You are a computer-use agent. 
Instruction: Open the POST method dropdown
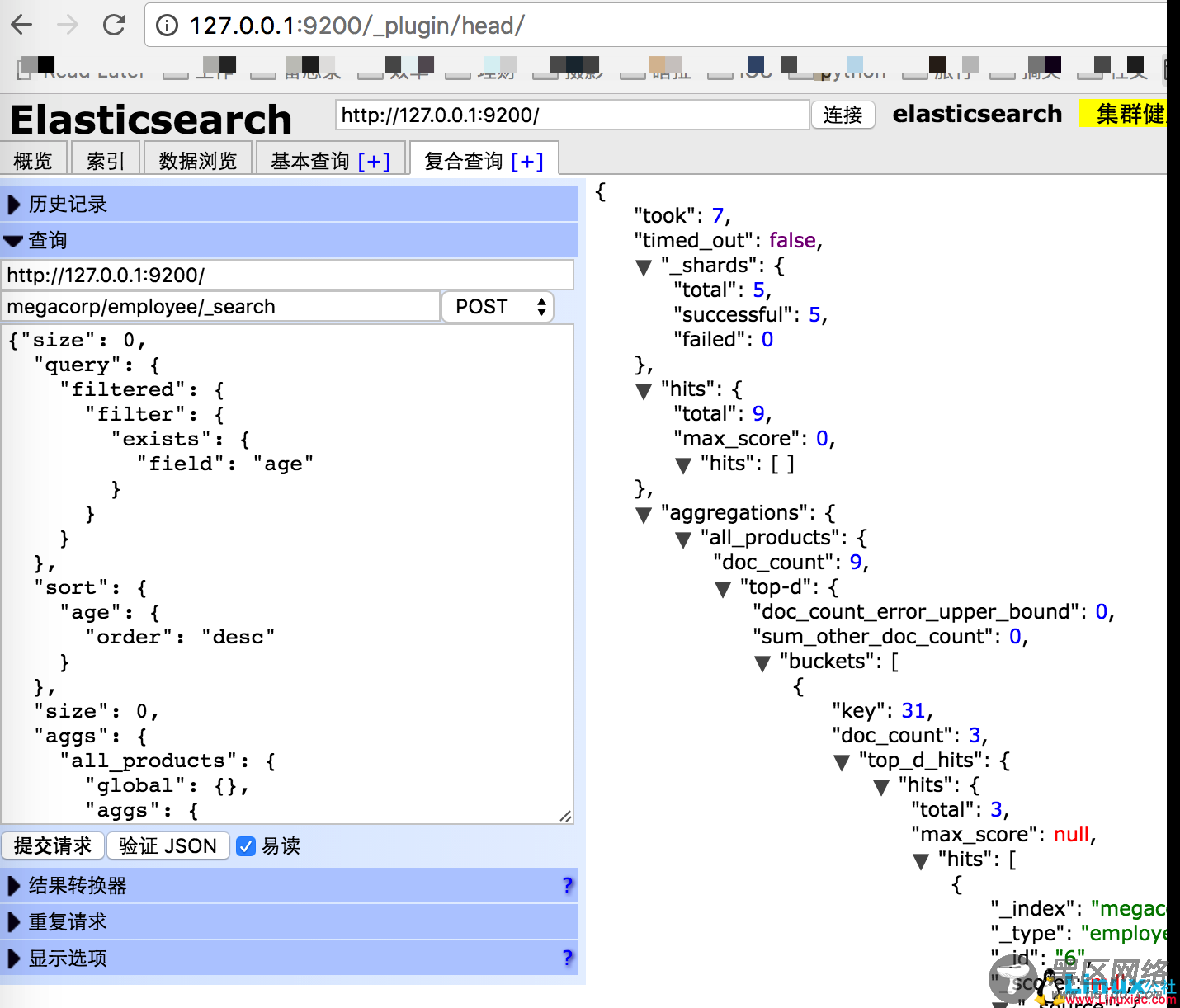[x=498, y=307]
